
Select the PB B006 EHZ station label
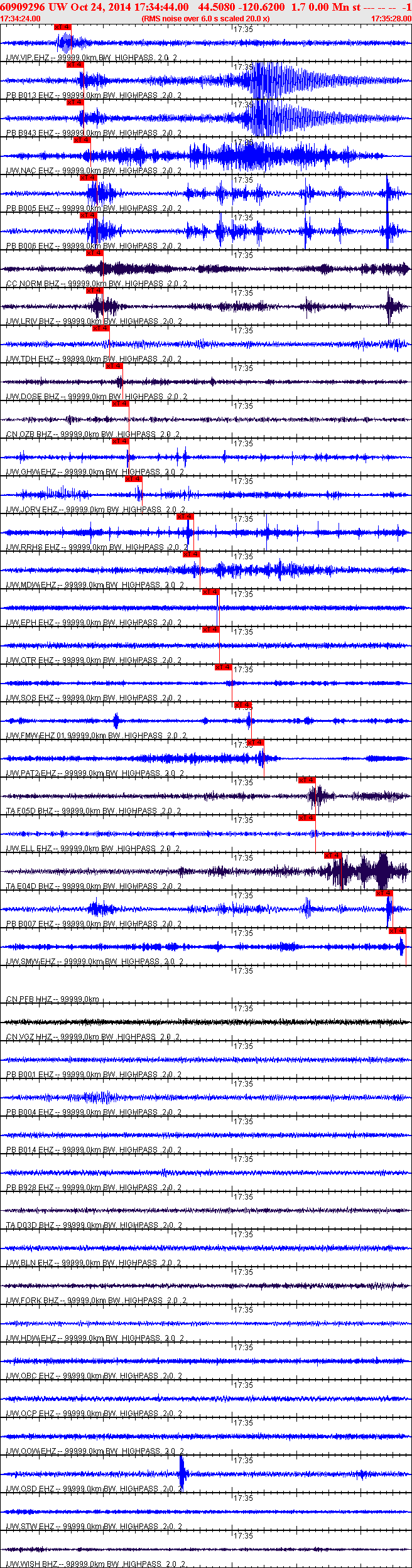point(94,246)
